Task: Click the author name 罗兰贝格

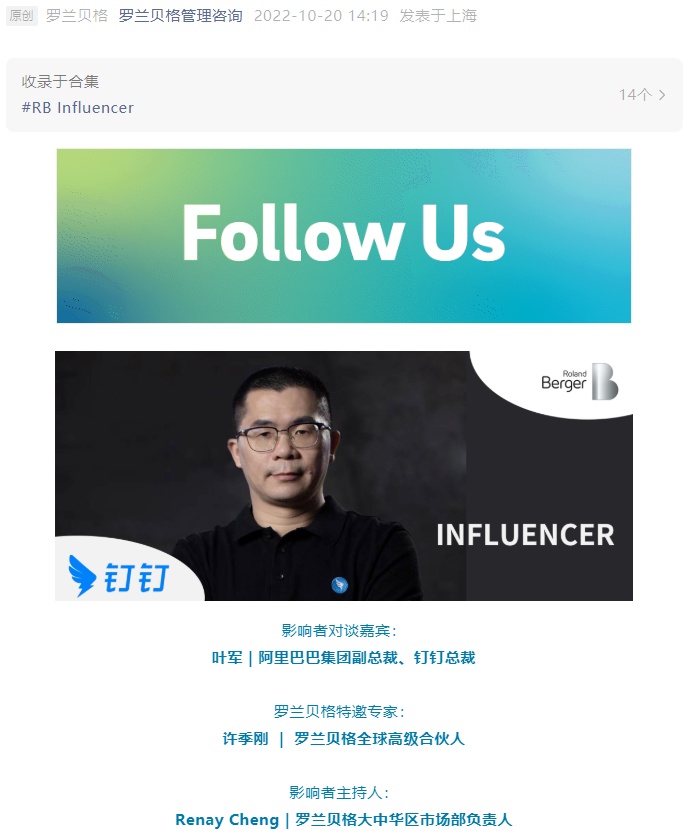Action: (x=77, y=15)
